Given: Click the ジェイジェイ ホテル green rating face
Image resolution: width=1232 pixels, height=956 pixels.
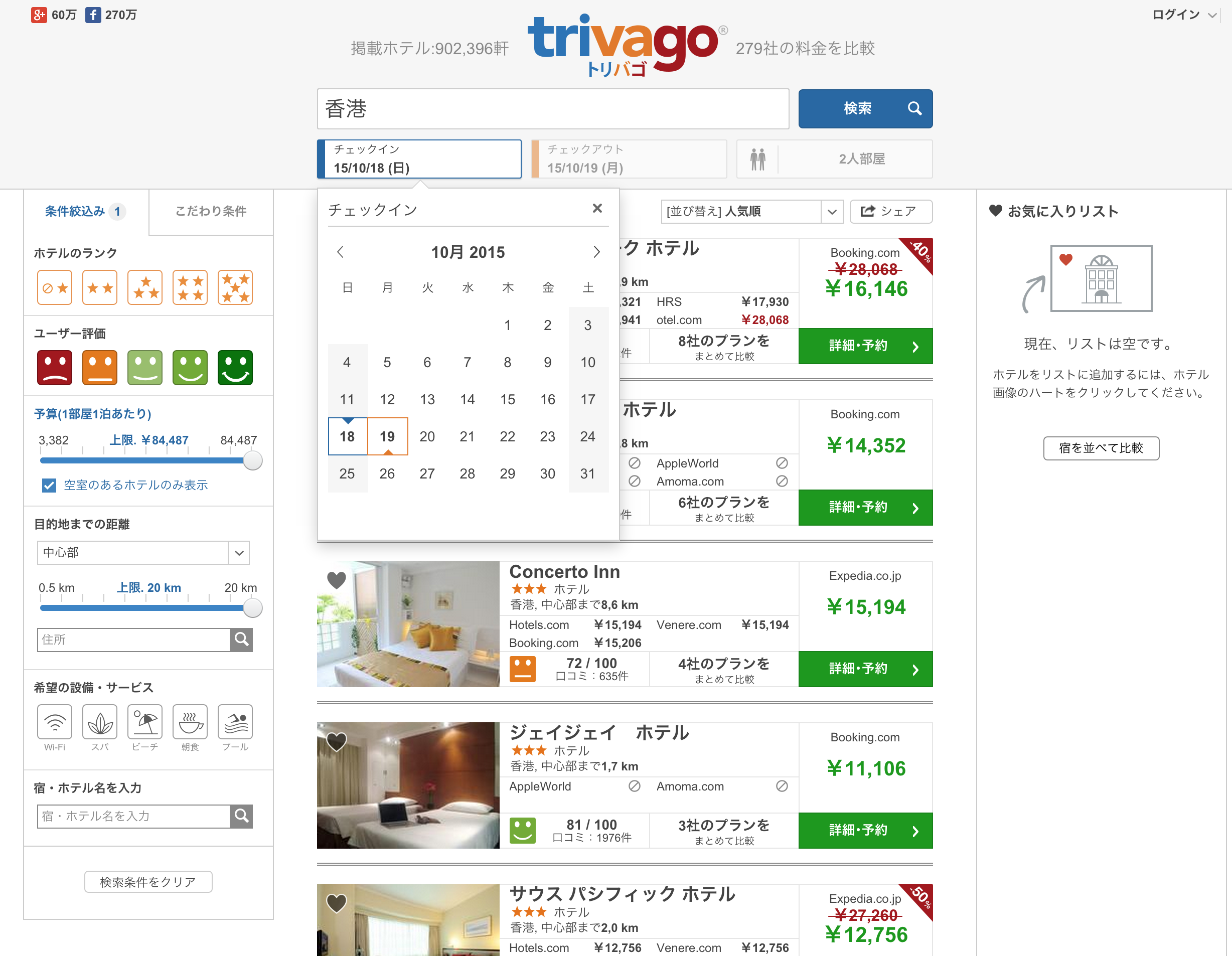Looking at the screenshot, I should tap(522, 831).
